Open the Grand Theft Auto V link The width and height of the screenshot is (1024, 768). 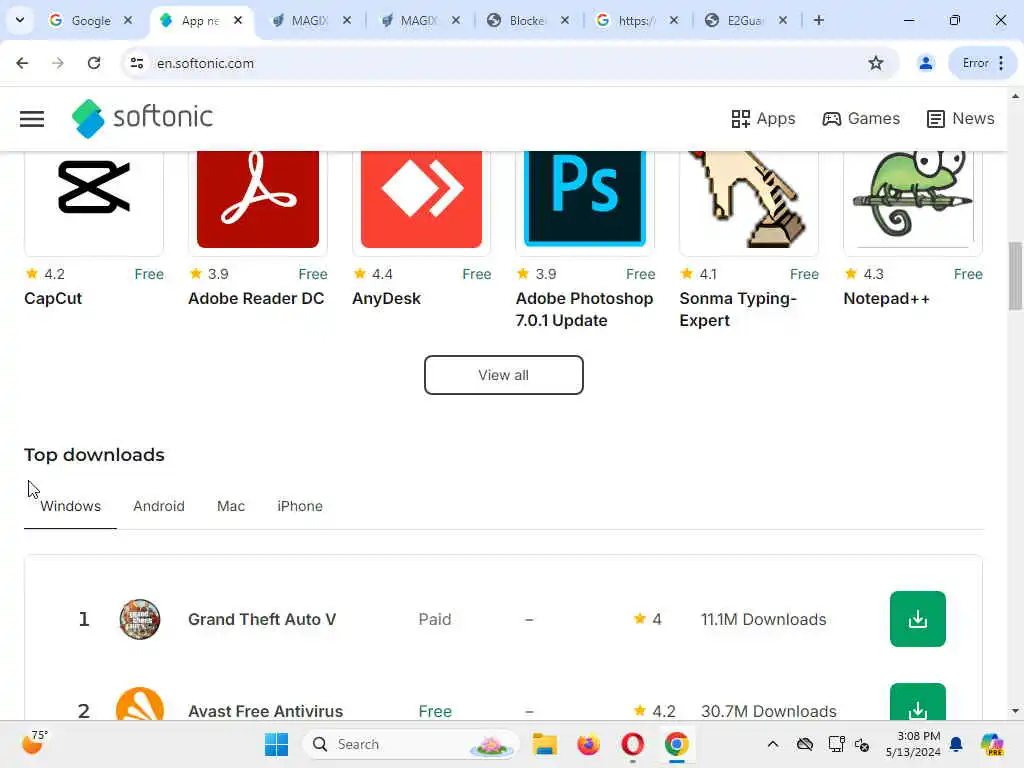[262, 619]
